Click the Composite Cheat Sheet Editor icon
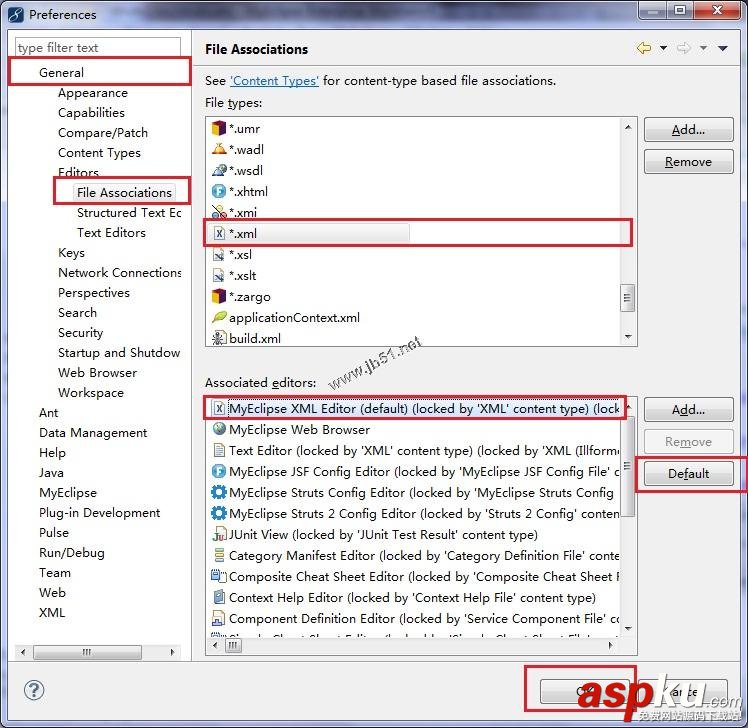Viewport: 748px width, 728px height. coord(218,576)
